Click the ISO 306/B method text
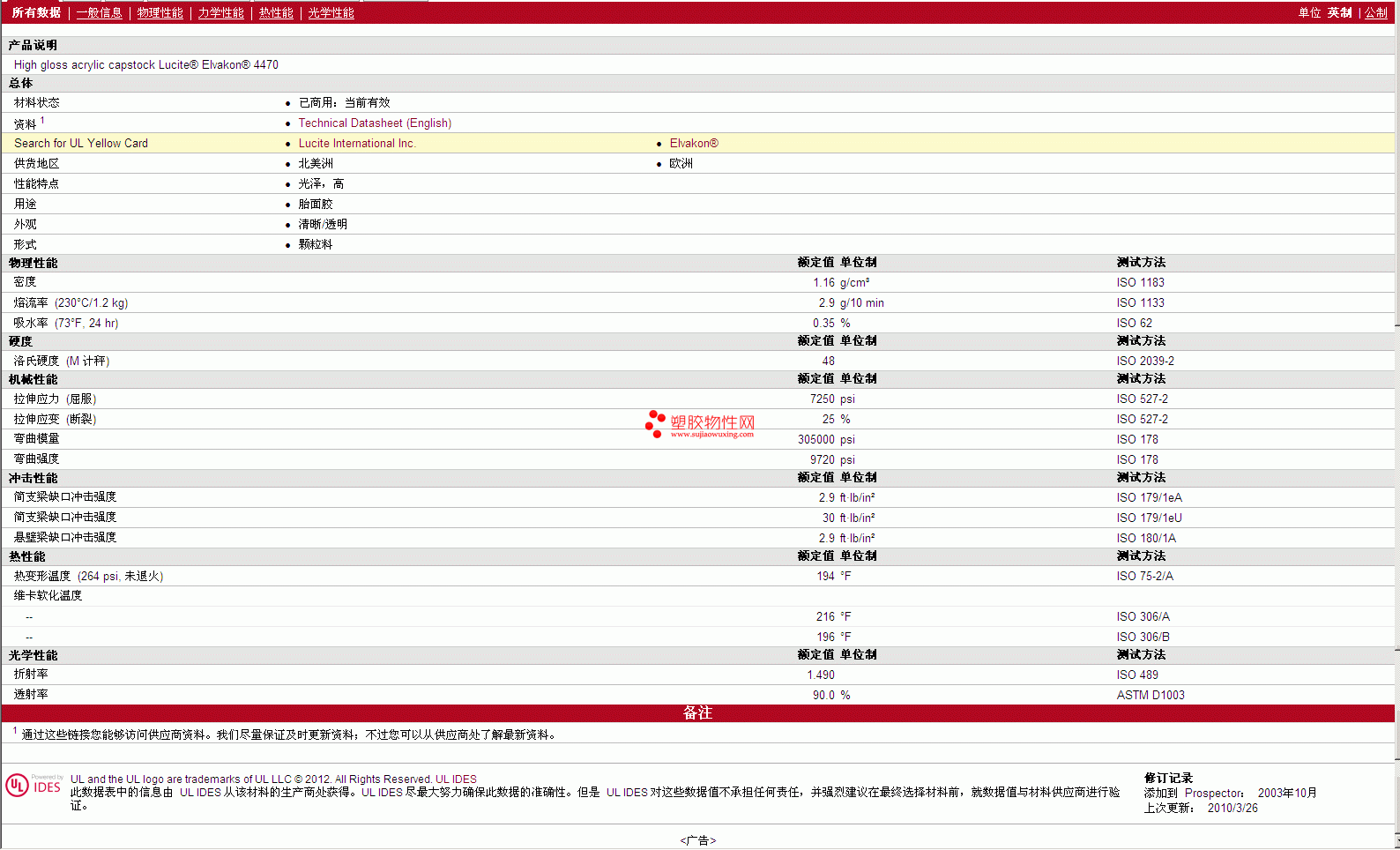 pos(1143,637)
